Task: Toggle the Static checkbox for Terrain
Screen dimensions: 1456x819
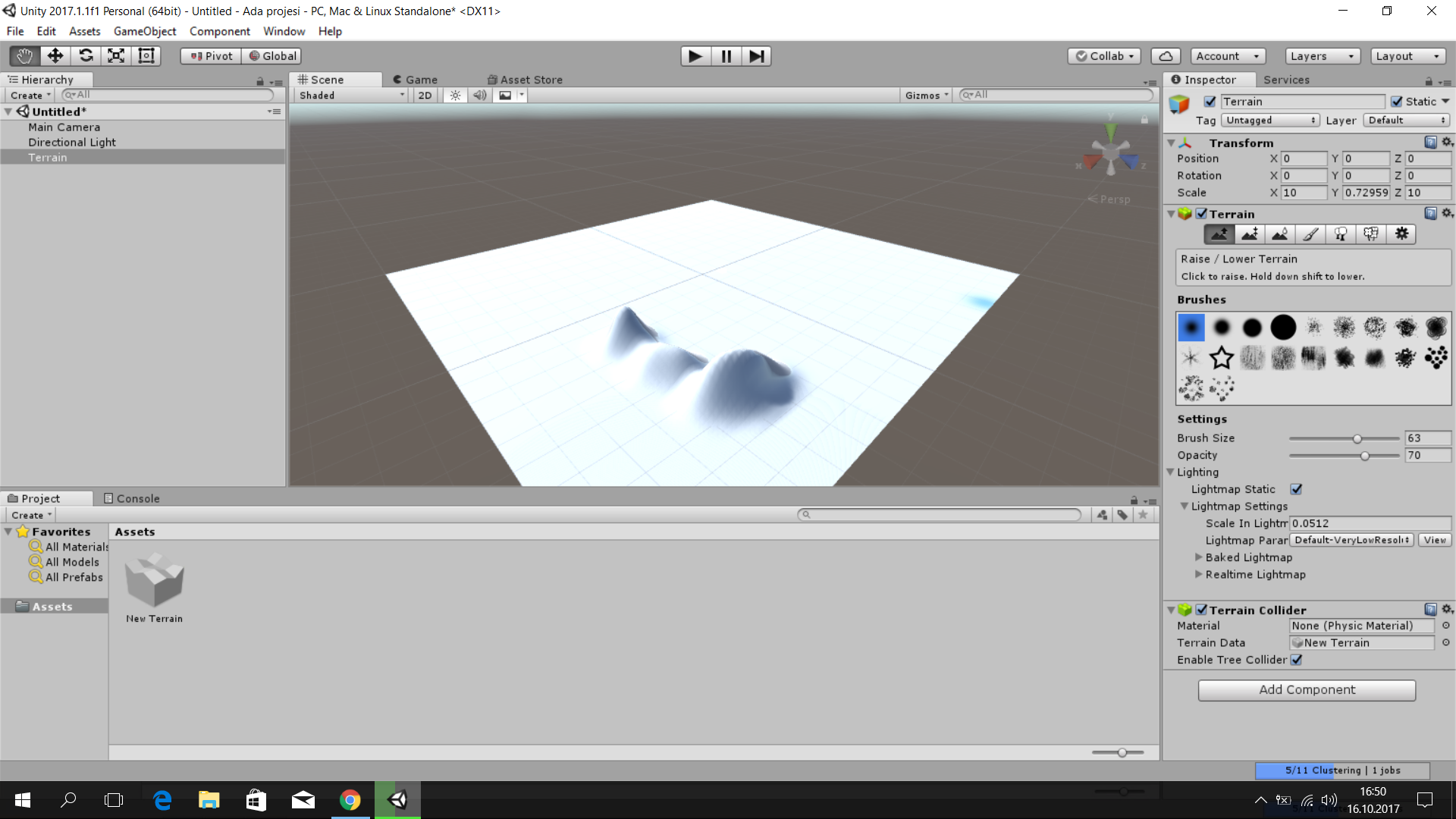Action: (1397, 102)
